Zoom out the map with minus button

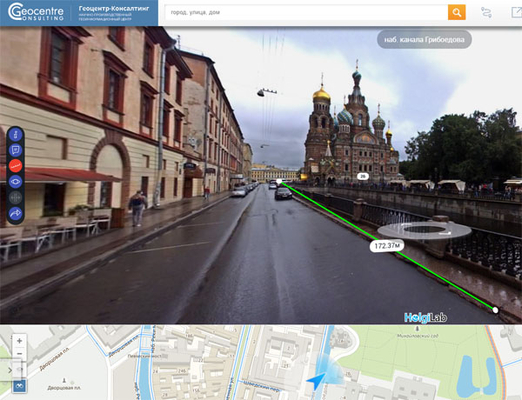pyautogui.click(x=19, y=354)
